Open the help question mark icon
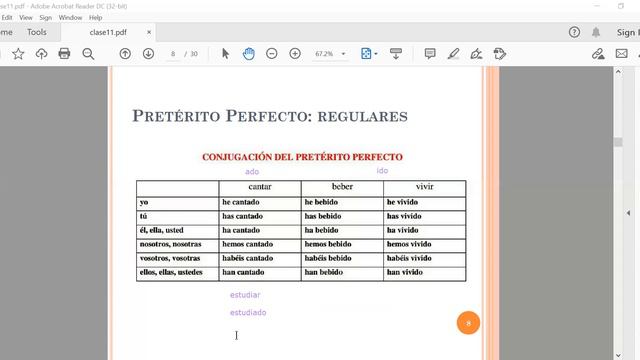This screenshot has height=360, width=640. 574,32
